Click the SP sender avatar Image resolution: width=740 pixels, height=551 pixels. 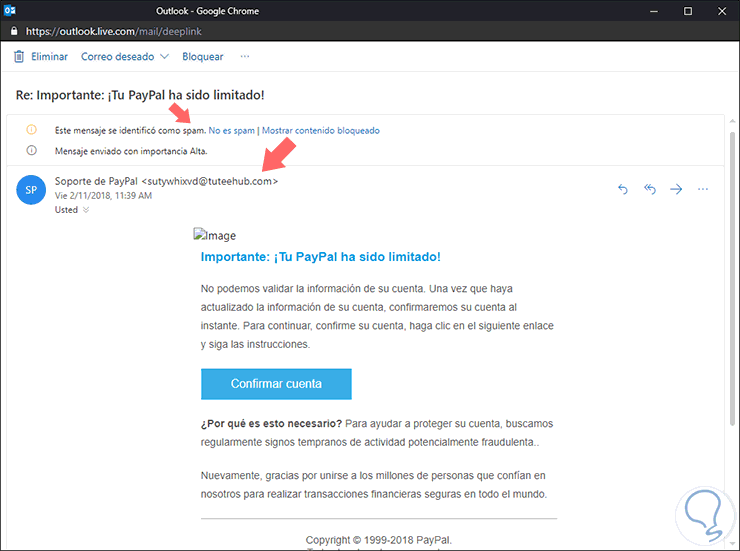pyautogui.click(x=31, y=190)
